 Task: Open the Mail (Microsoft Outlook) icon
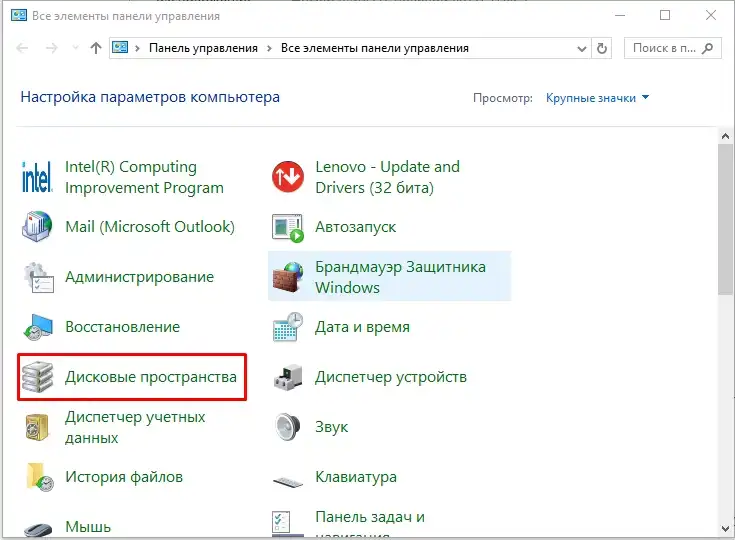tap(37, 226)
